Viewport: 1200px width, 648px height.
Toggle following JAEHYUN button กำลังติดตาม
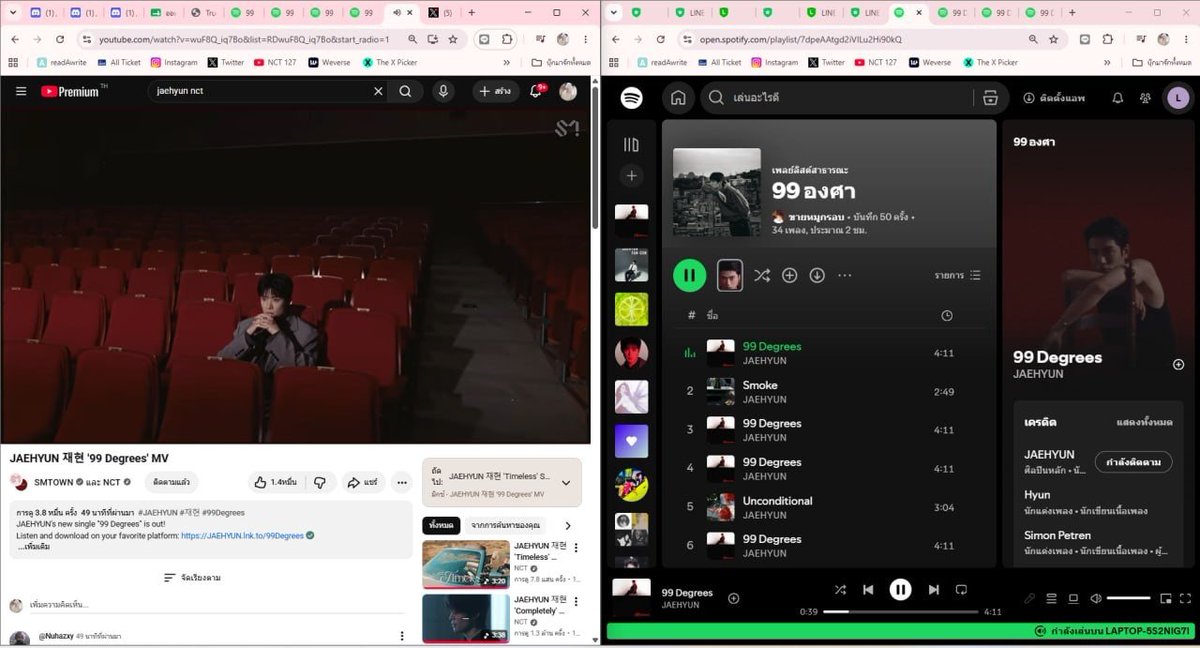(1133, 462)
